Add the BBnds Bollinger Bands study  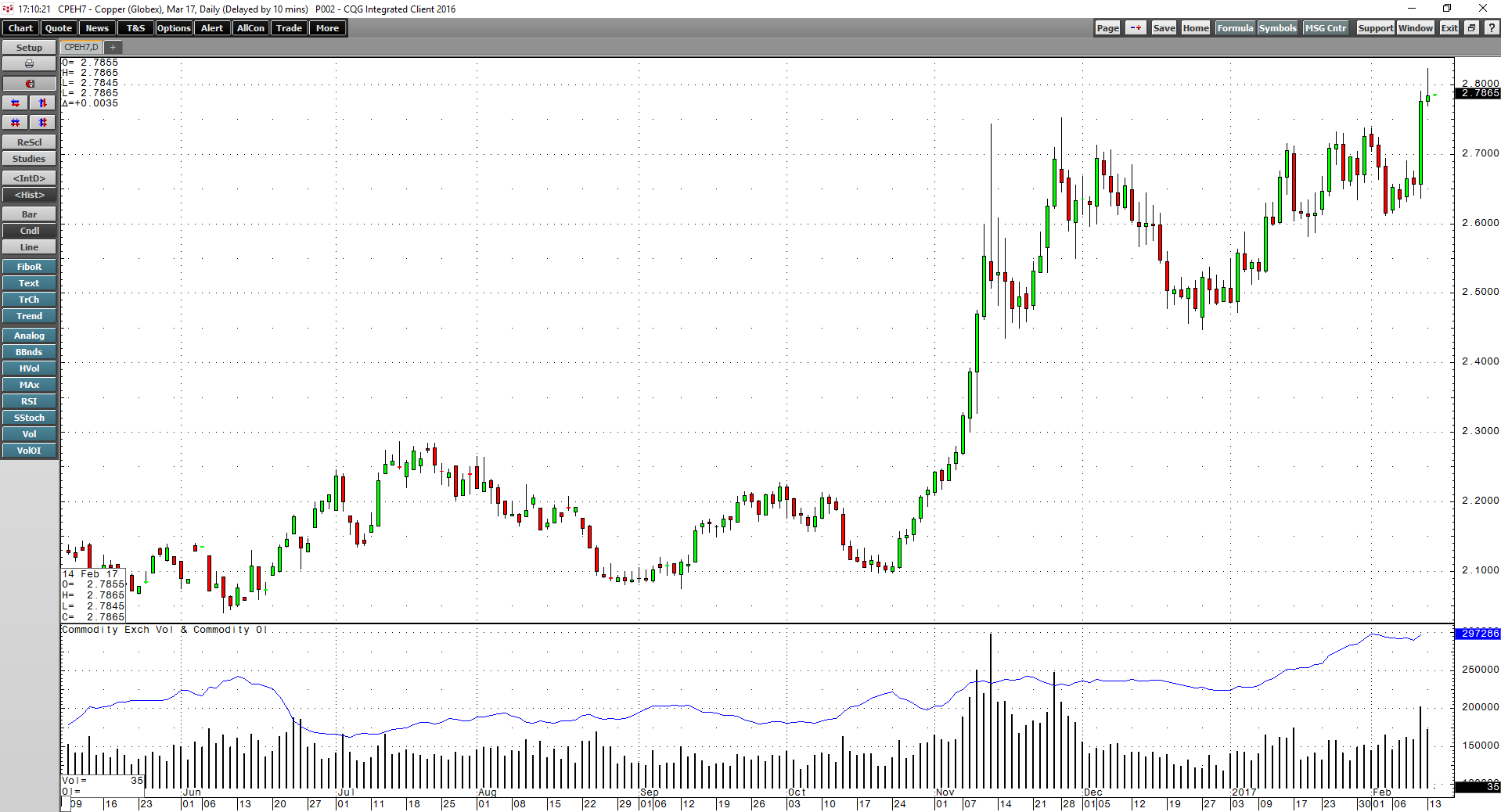tap(29, 352)
